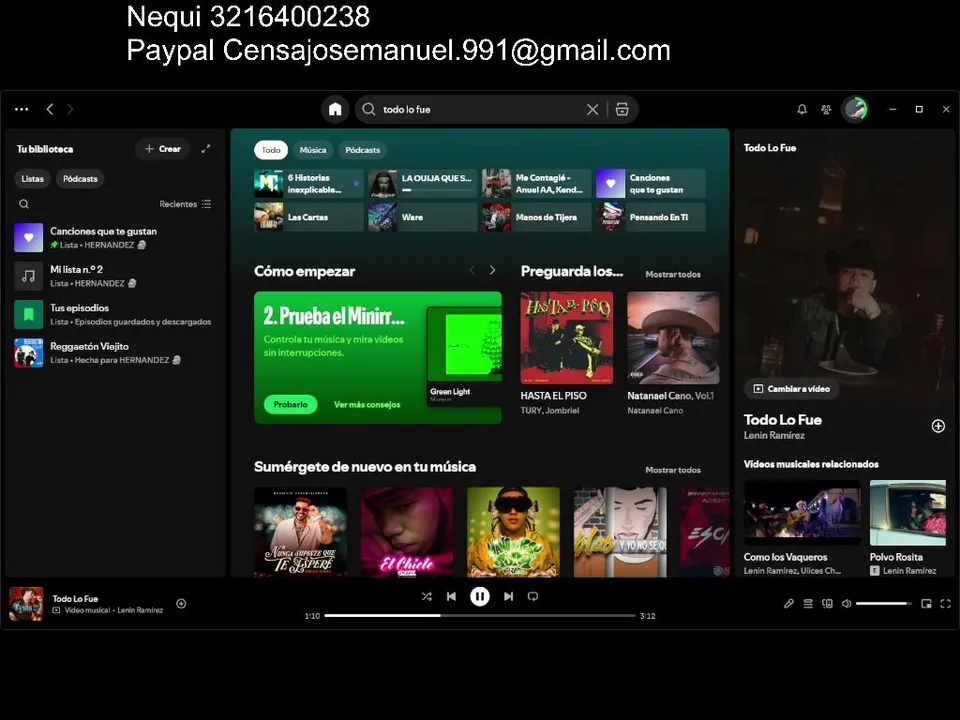Toggle shuffle playback
Viewport: 960px width, 720px height.
click(427, 596)
